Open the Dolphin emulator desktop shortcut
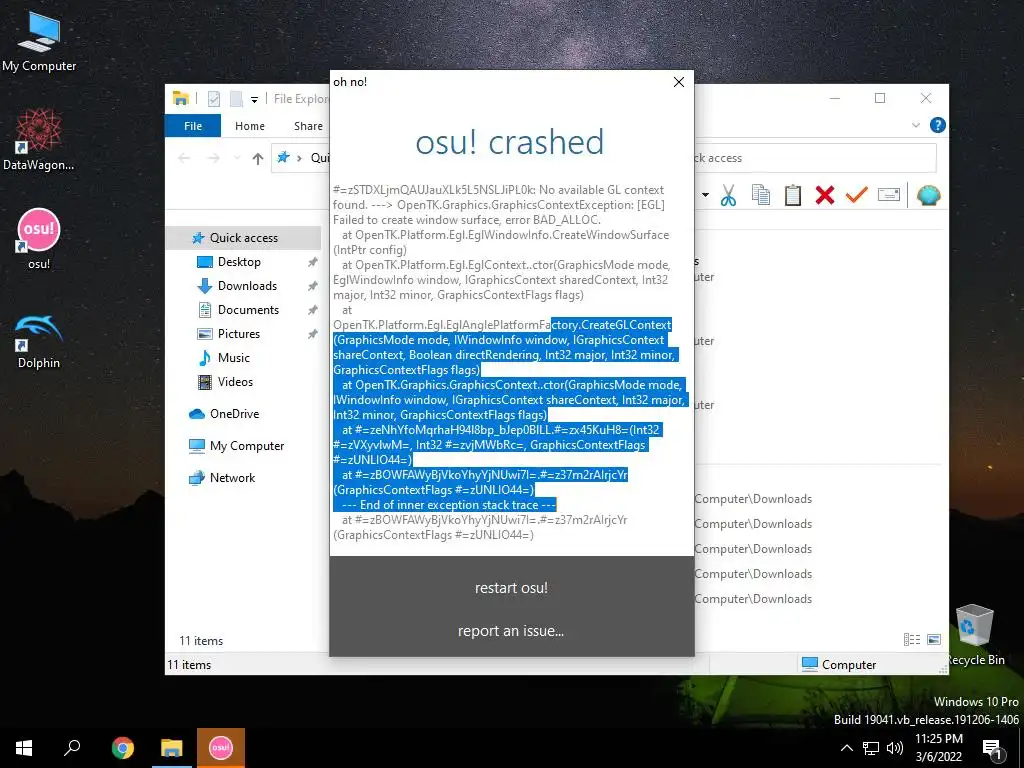1024x768 pixels. tap(39, 342)
